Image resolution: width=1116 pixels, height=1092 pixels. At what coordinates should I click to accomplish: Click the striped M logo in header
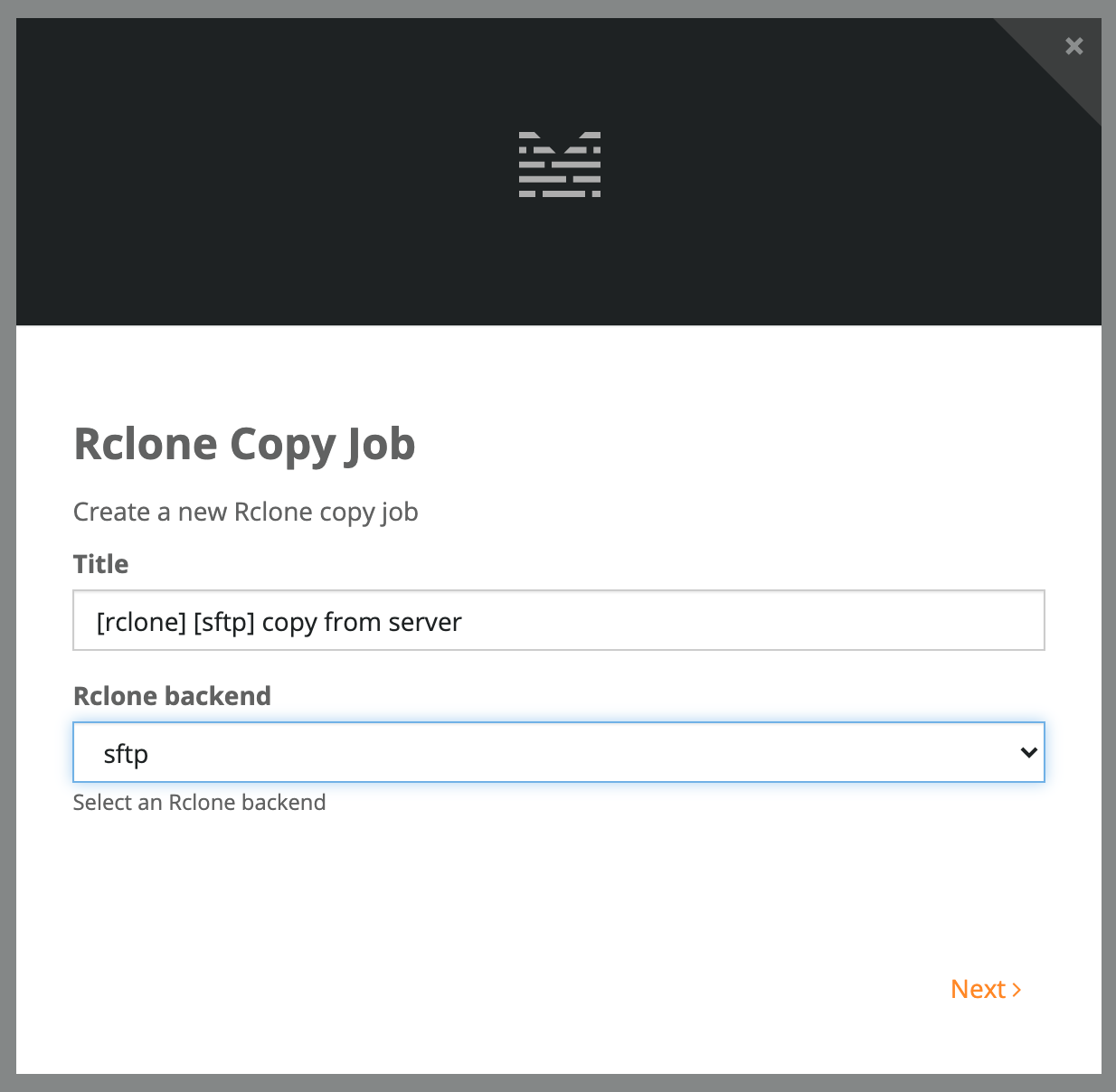(559, 165)
